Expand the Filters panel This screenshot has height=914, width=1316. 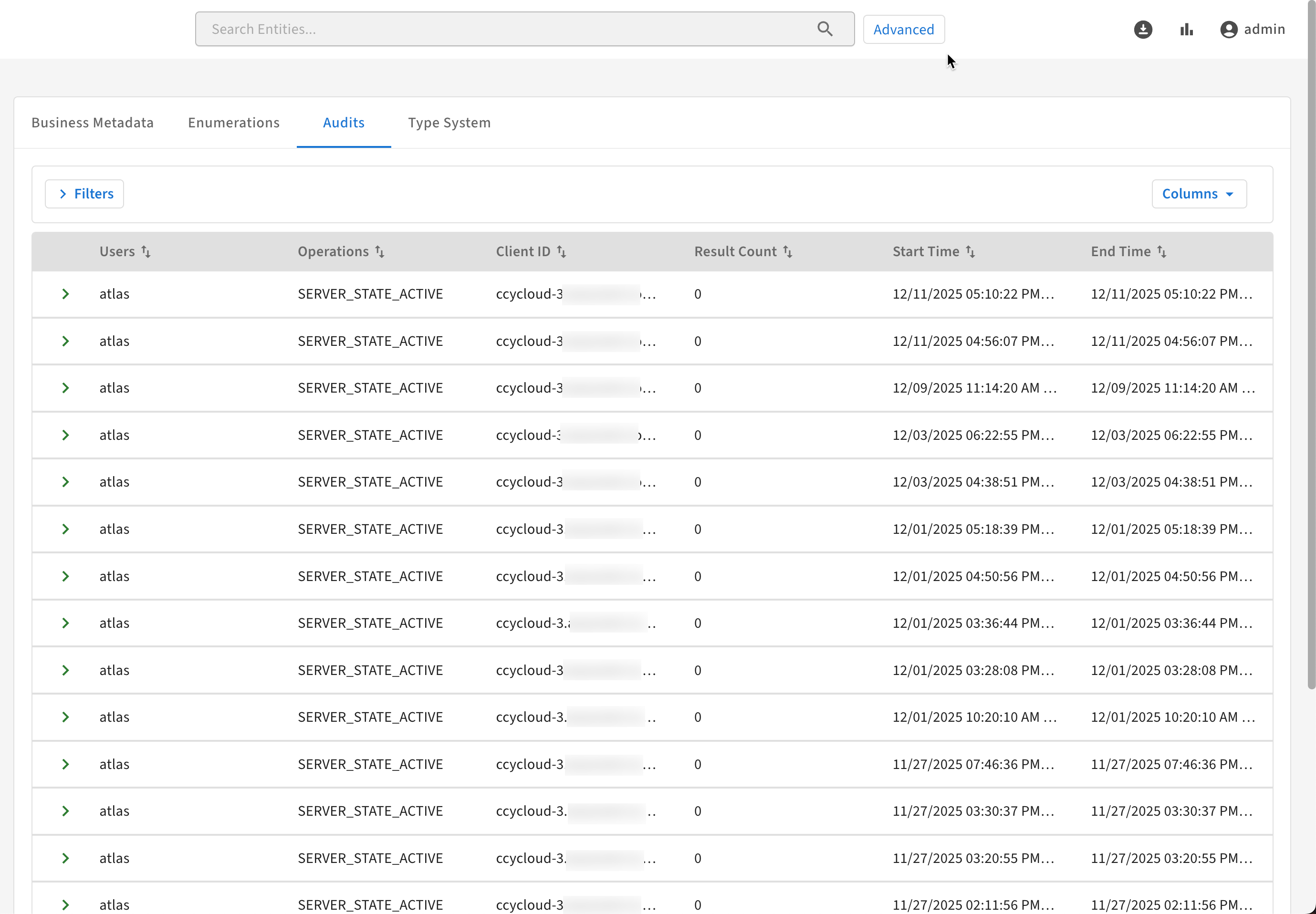click(85, 194)
